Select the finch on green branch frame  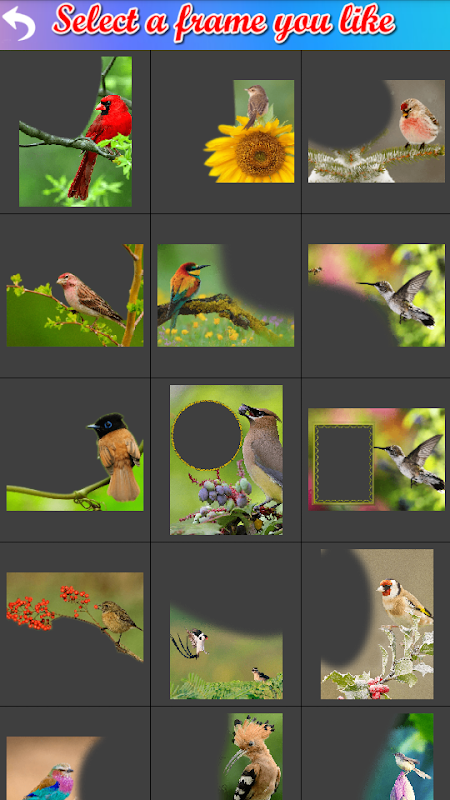coord(75,295)
